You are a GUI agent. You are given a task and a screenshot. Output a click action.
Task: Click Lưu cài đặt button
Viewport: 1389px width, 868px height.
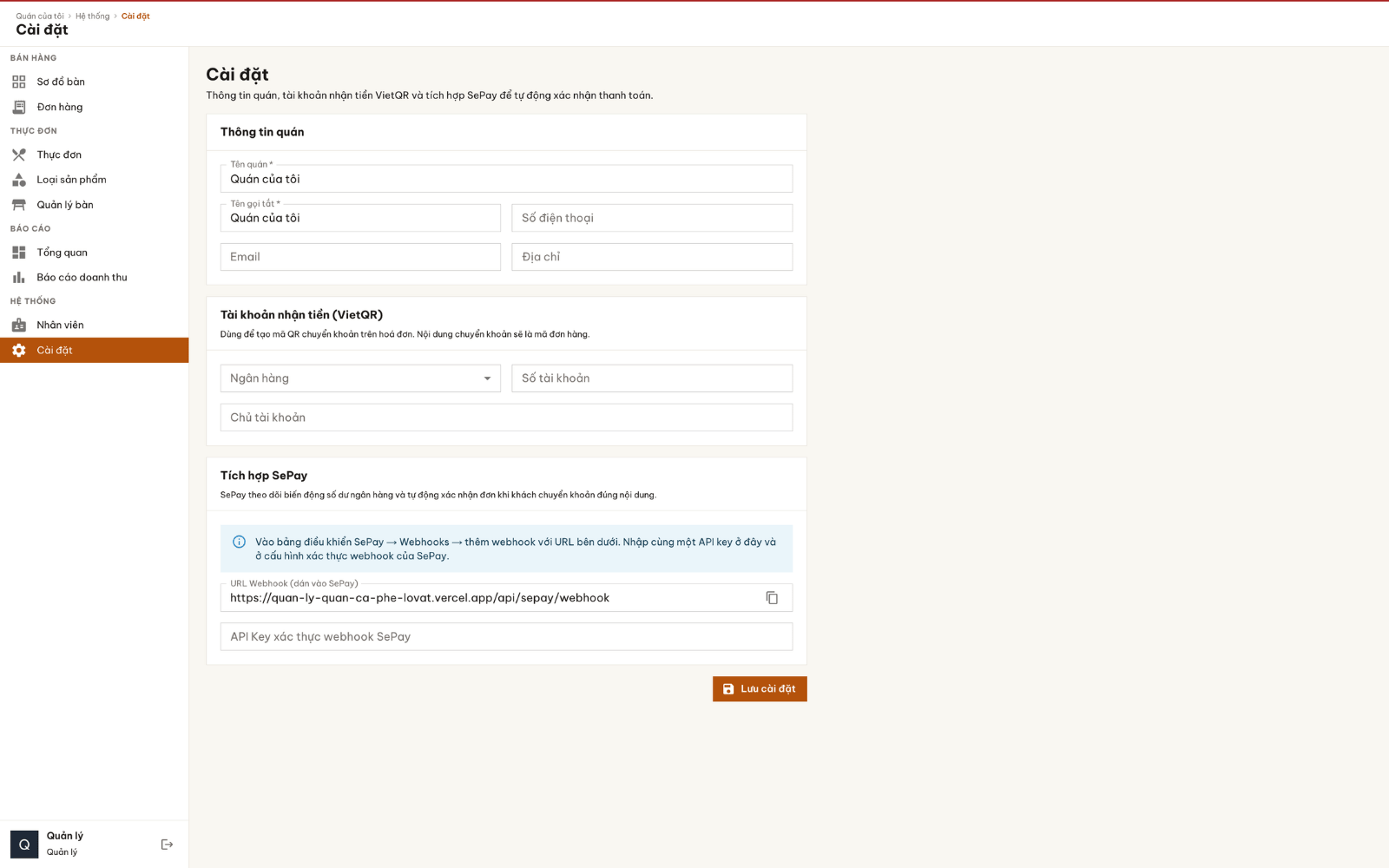pos(760,689)
